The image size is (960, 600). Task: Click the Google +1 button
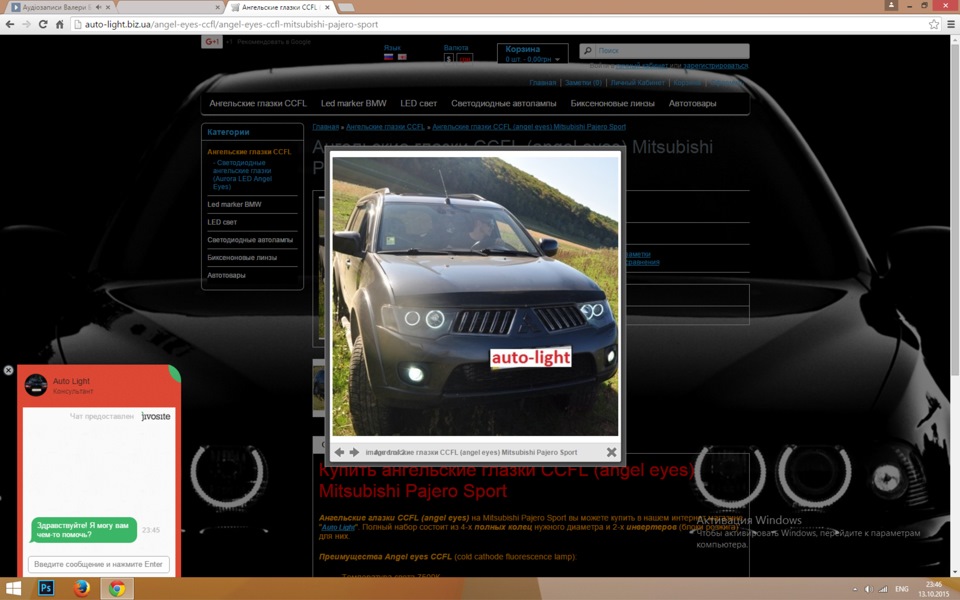212,42
